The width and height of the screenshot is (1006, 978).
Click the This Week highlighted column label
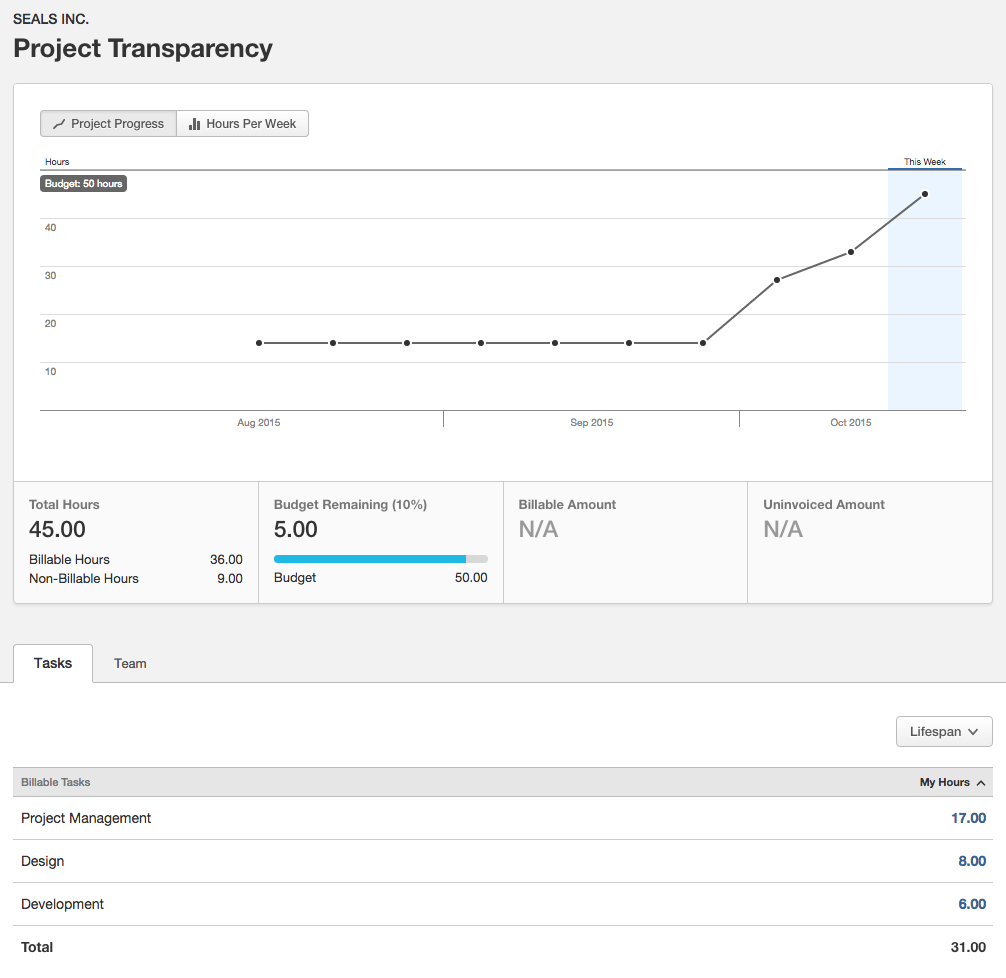[925, 162]
